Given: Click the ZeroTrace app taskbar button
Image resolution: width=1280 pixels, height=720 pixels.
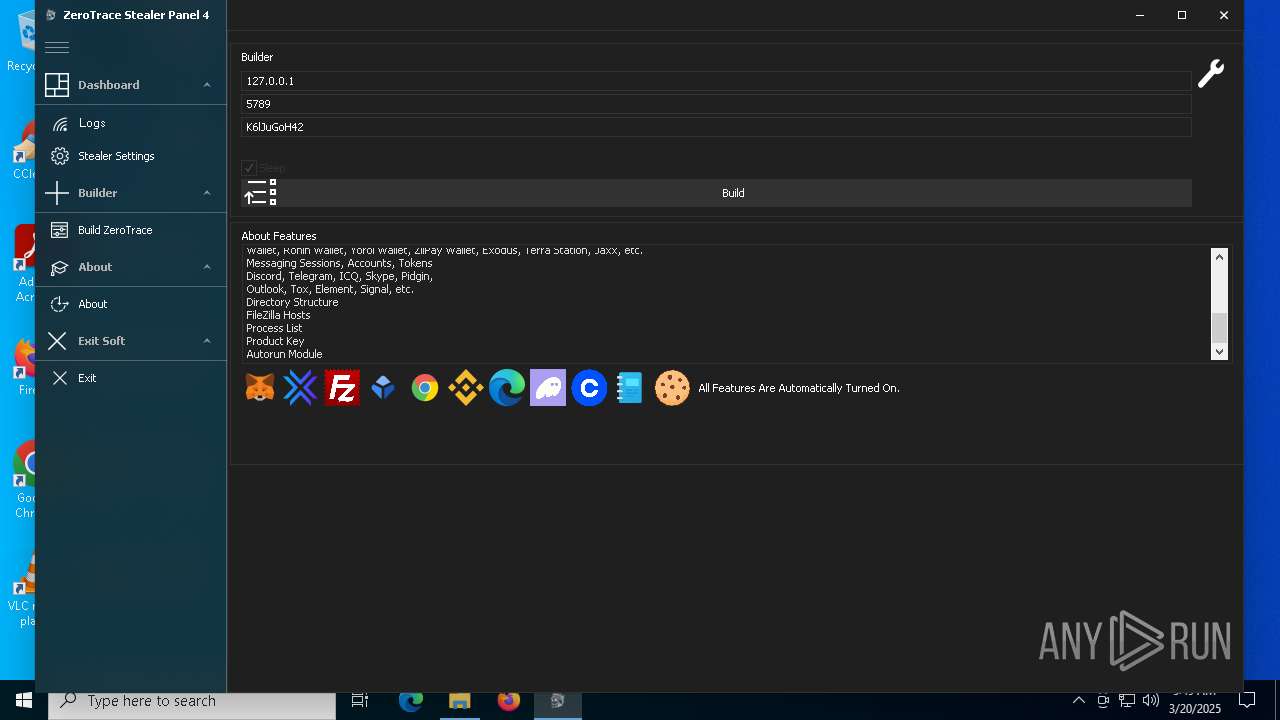Looking at the screenshot, I should 558,701.
